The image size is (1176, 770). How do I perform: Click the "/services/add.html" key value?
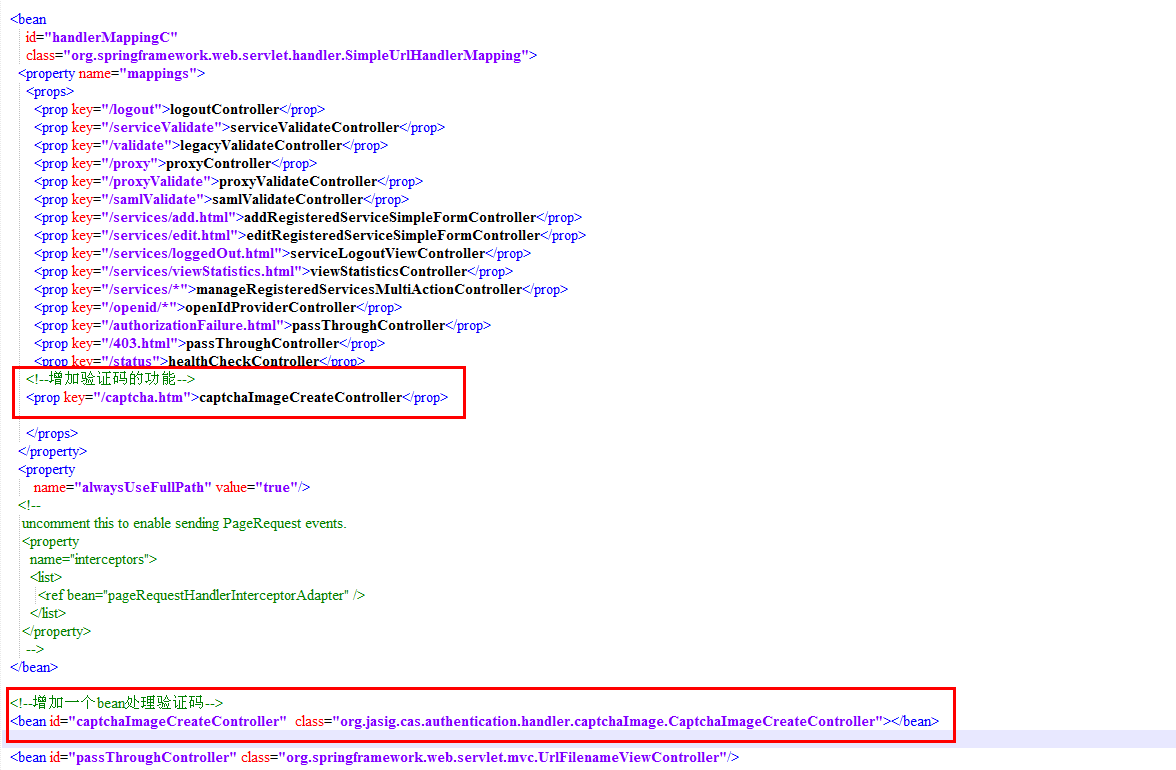pyautogui.click(x=170, y=217)
